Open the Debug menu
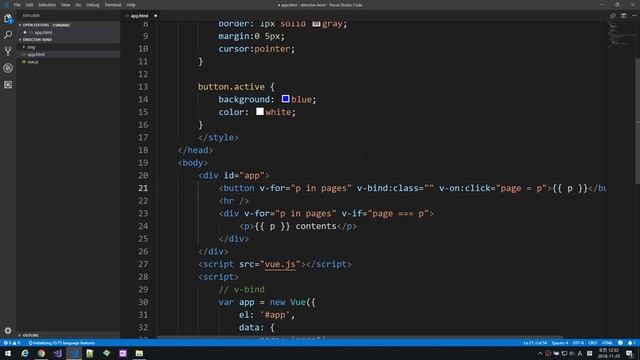 tap(93, 5)
